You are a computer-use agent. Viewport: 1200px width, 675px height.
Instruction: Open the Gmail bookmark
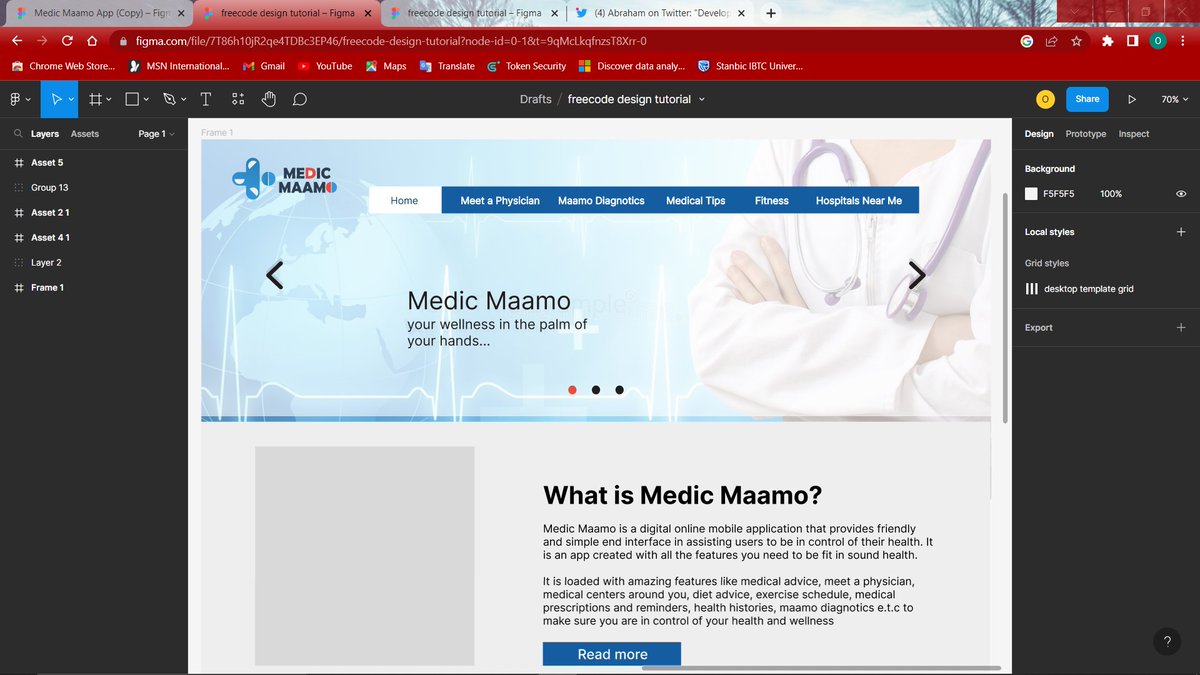264,66
